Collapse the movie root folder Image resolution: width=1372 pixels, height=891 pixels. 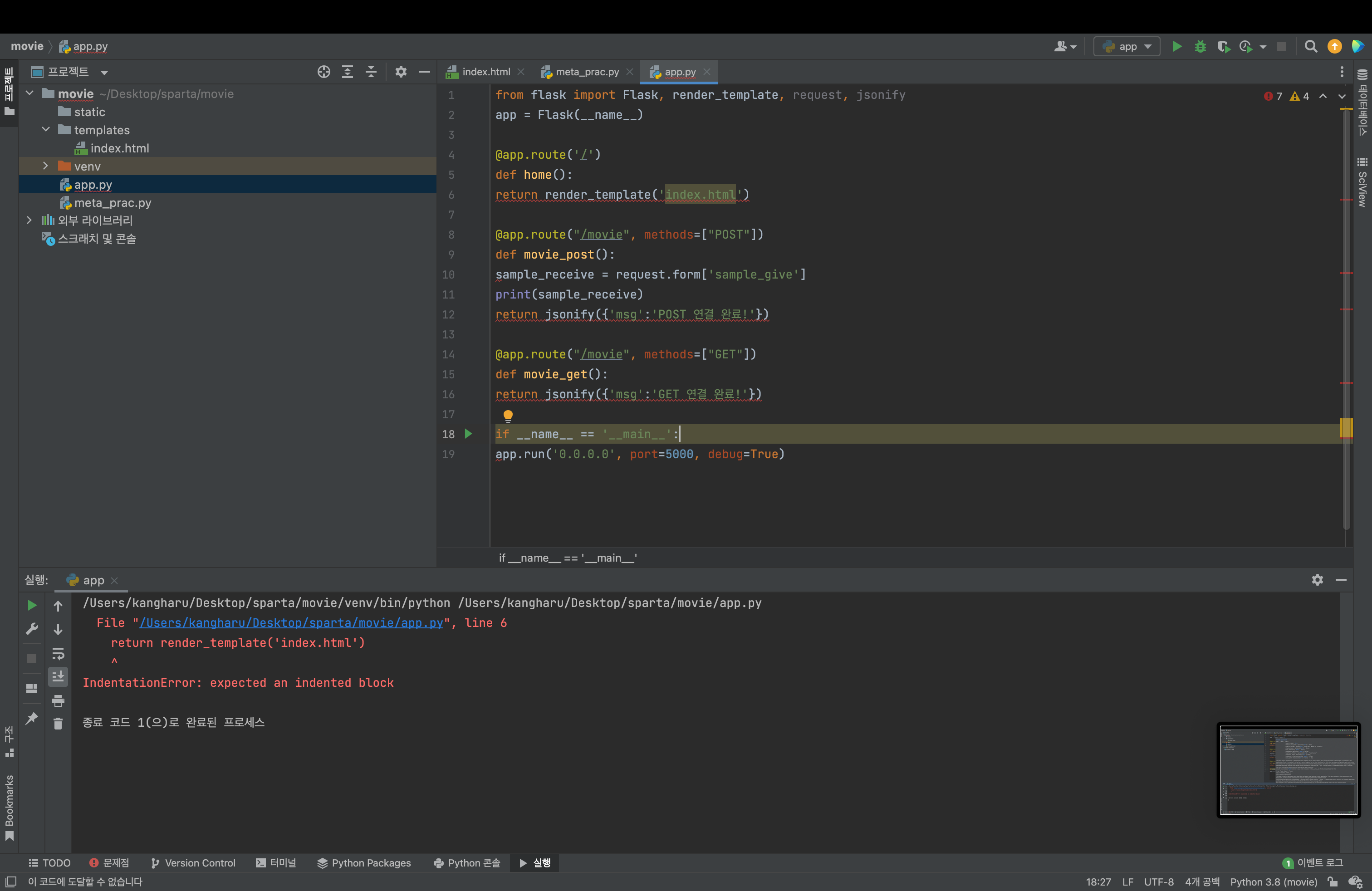tap(29, 93)
